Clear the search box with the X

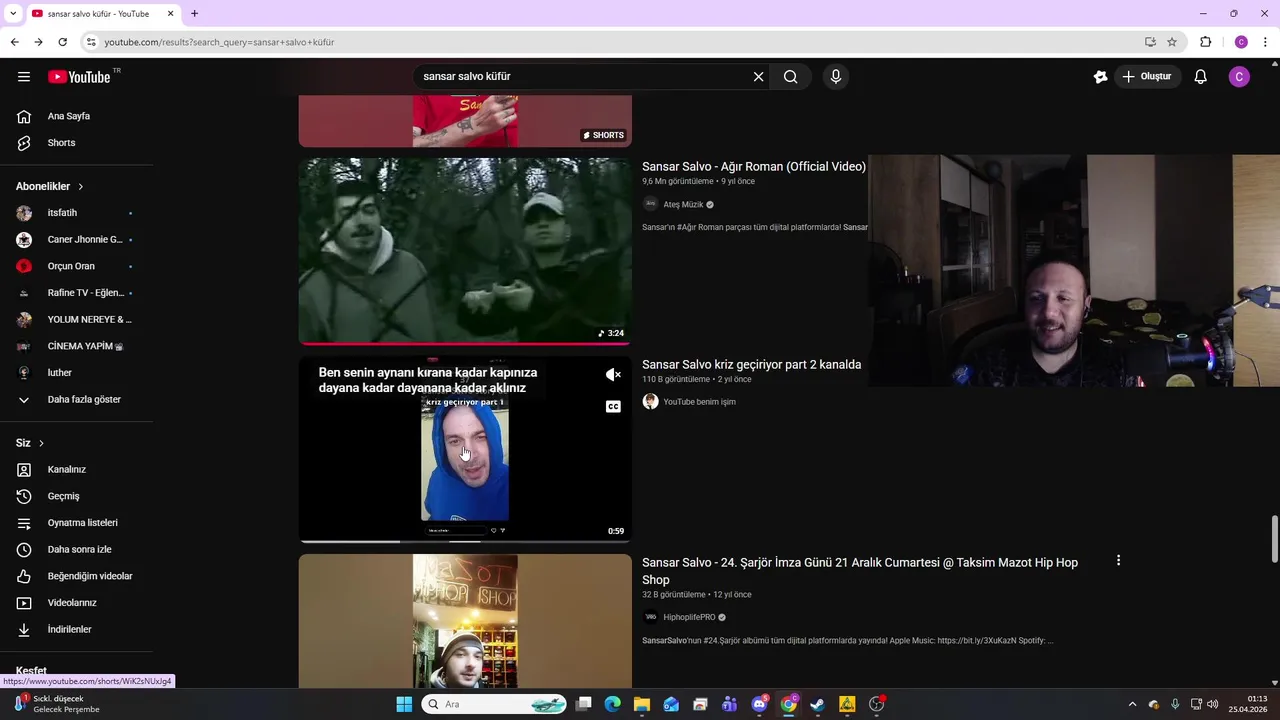tap(758, 77)
